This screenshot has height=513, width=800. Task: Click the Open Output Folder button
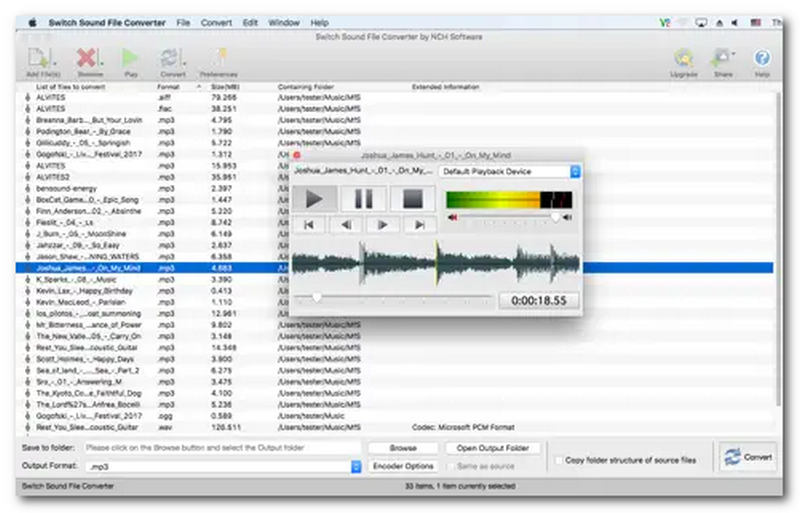coord(492,448)
